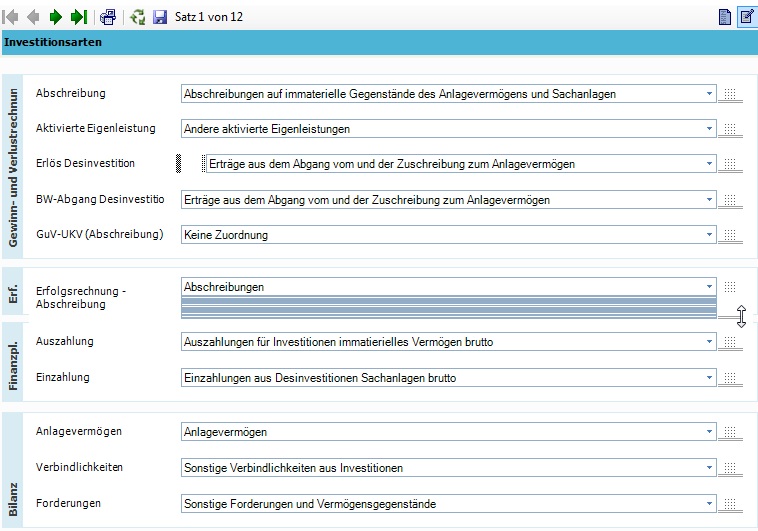Click the save disk icon
This screenshot has width=758, height=531.
tap(160, 17)
